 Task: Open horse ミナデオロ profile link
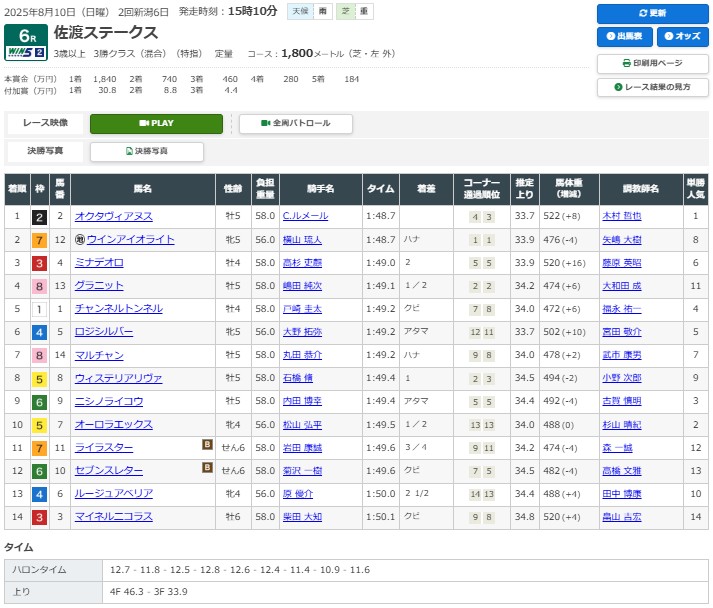pyautogui.click(x=99, y=262)
